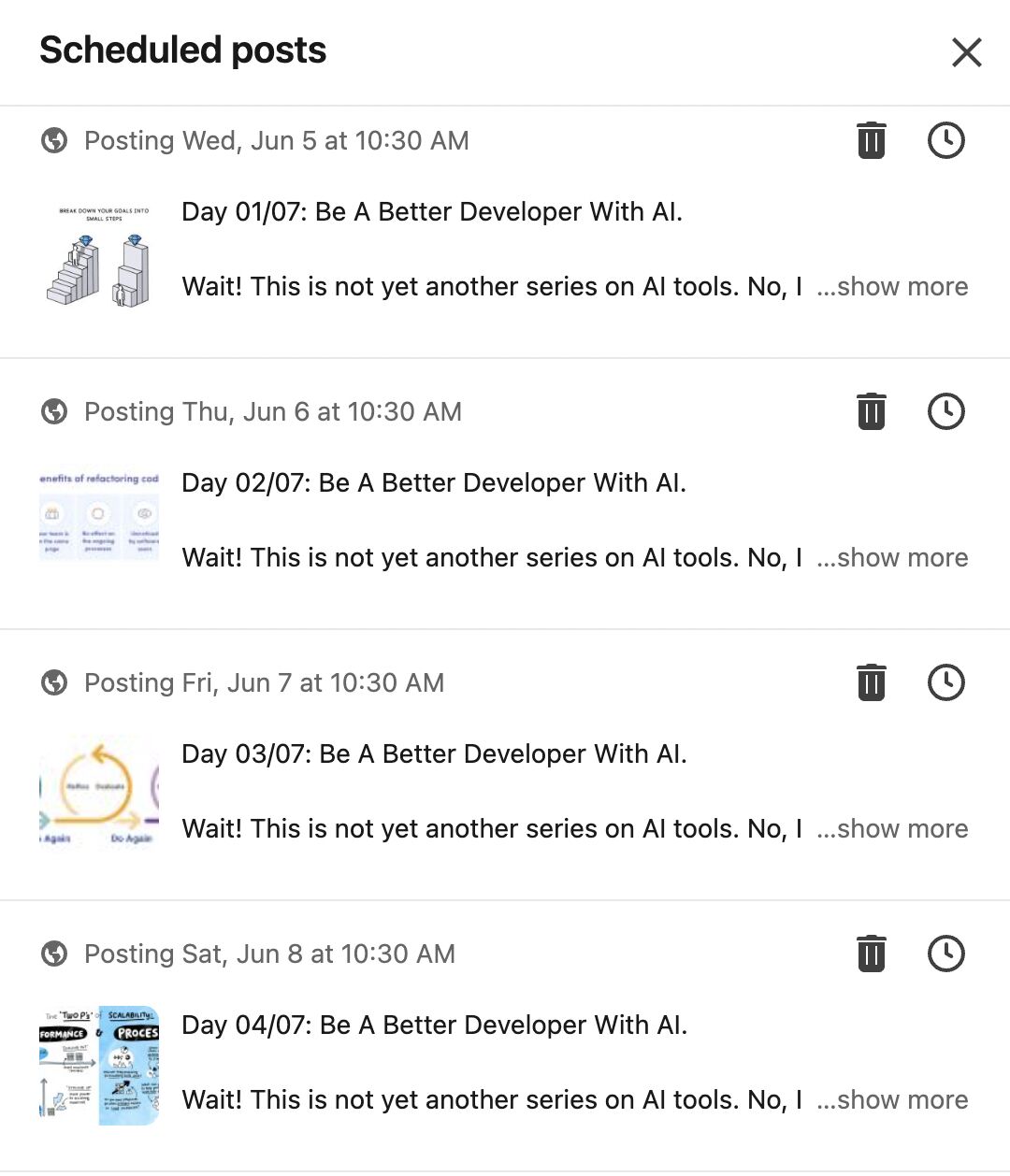Click the globe visibility icon for Jun 5 post
The image size is (1010, 1176).
(x=54, y=141)
